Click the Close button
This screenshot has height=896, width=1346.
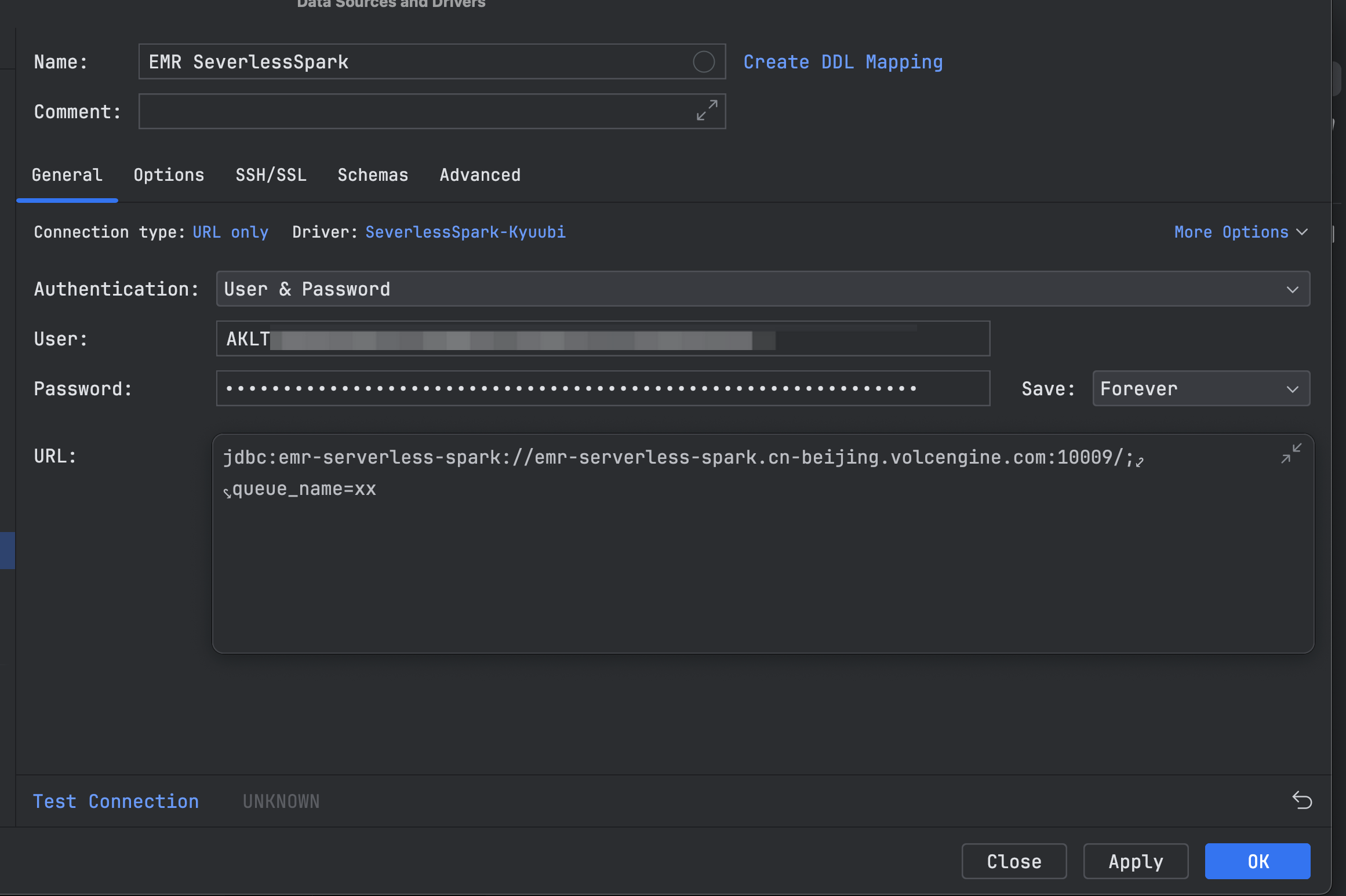(x=1014, y=861)
